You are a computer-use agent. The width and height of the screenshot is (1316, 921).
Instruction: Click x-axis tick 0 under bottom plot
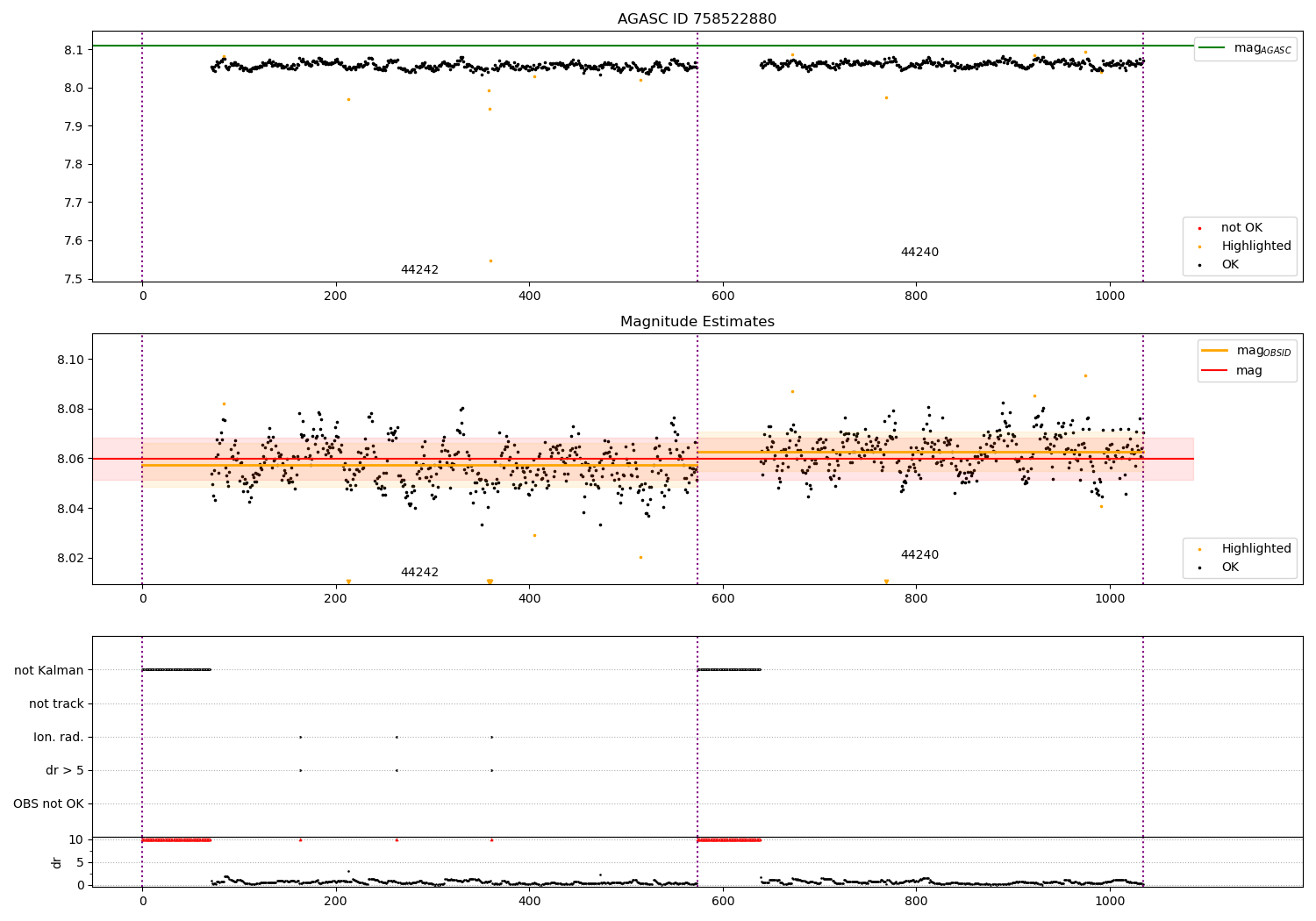pyautogui.click(x=142, y=900)
